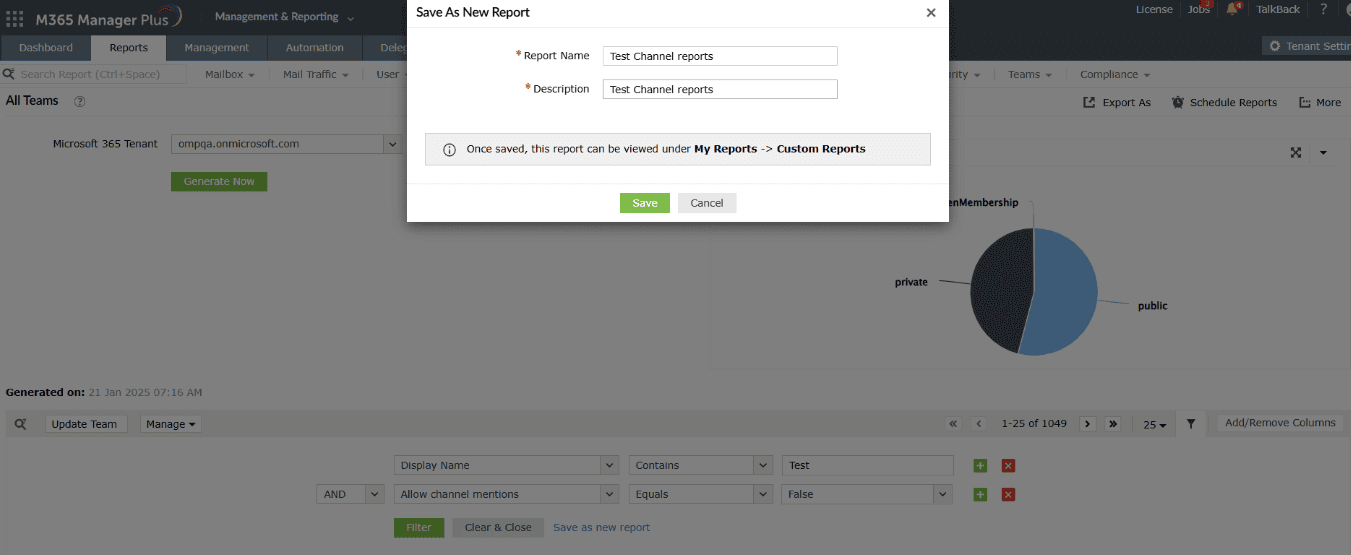Open the Compliance reports menu
The image size is (1351, 555).
pos(1114,74)
